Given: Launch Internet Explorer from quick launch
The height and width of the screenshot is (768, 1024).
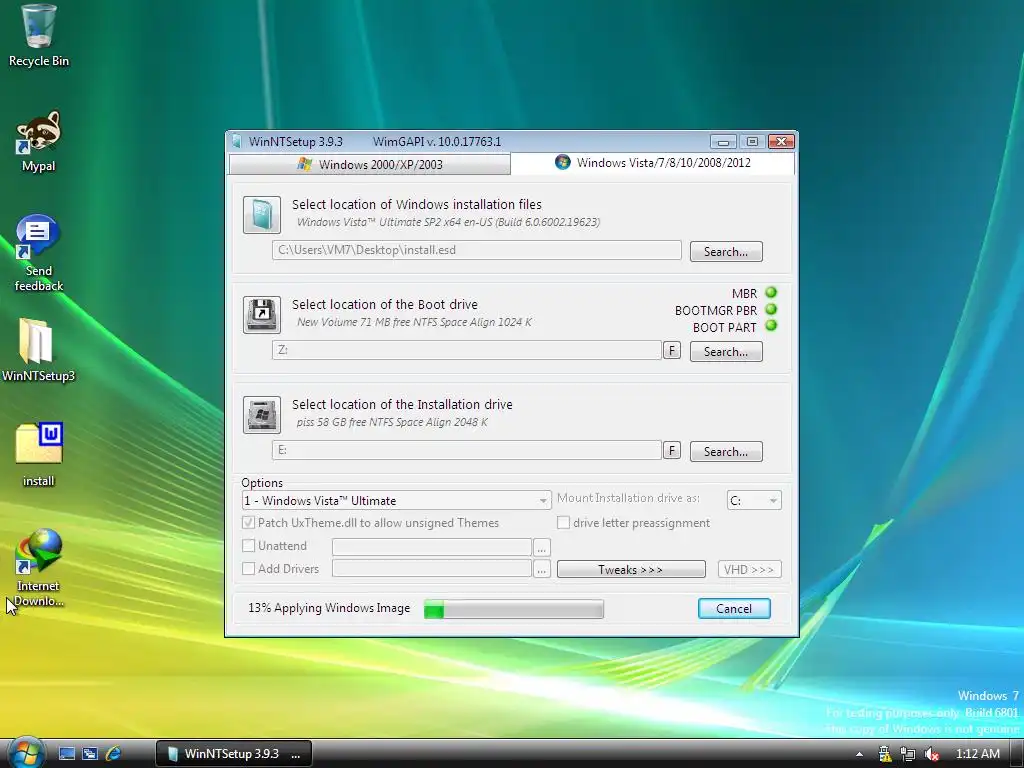Looking at the screenshot, I should coord(114,754).
